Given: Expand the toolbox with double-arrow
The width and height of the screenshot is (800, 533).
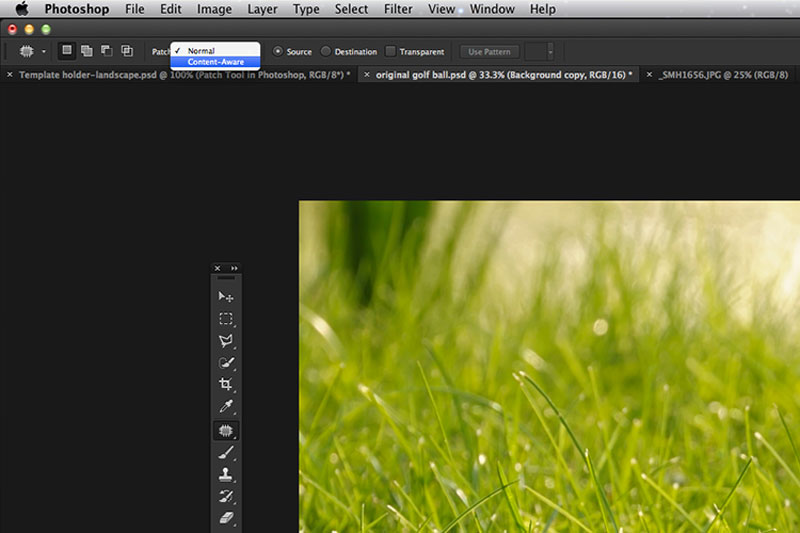Looking at the screenshot, I should [x=235, y=268].
